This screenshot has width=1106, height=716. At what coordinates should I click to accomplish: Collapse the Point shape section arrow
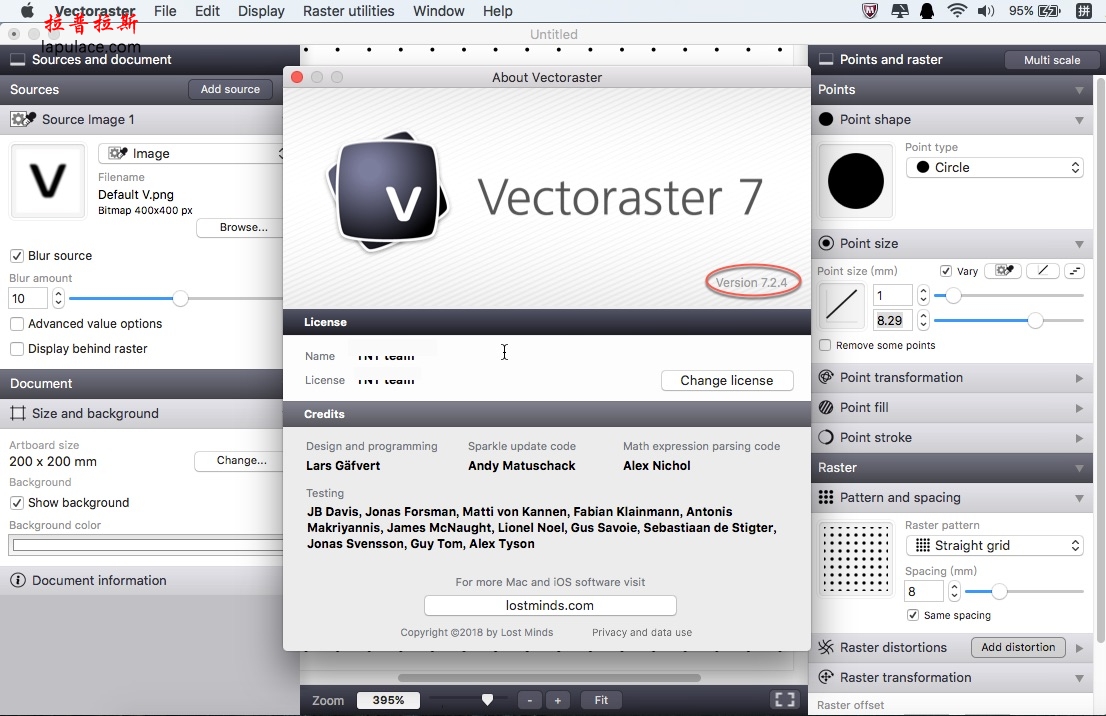1079,120
